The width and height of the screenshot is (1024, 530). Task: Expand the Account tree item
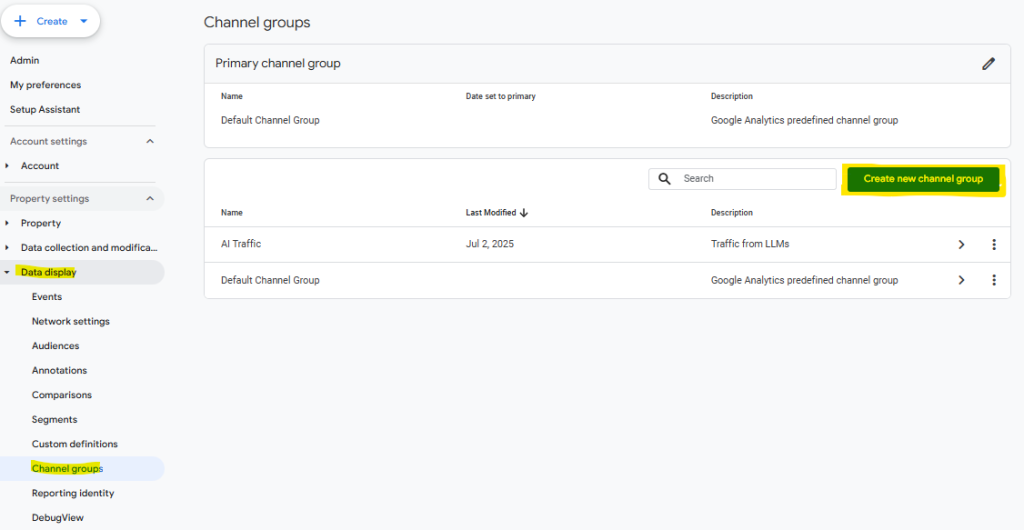click(7, 166)
